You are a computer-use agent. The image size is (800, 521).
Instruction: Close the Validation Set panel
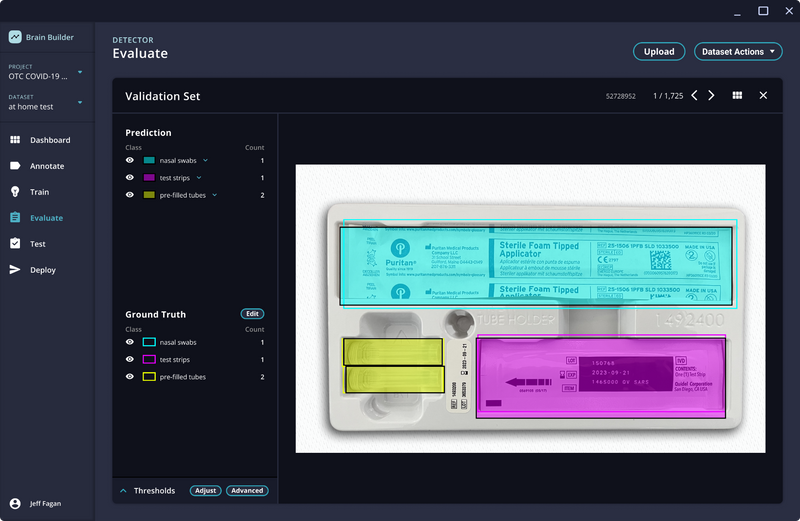coord(763,96)
